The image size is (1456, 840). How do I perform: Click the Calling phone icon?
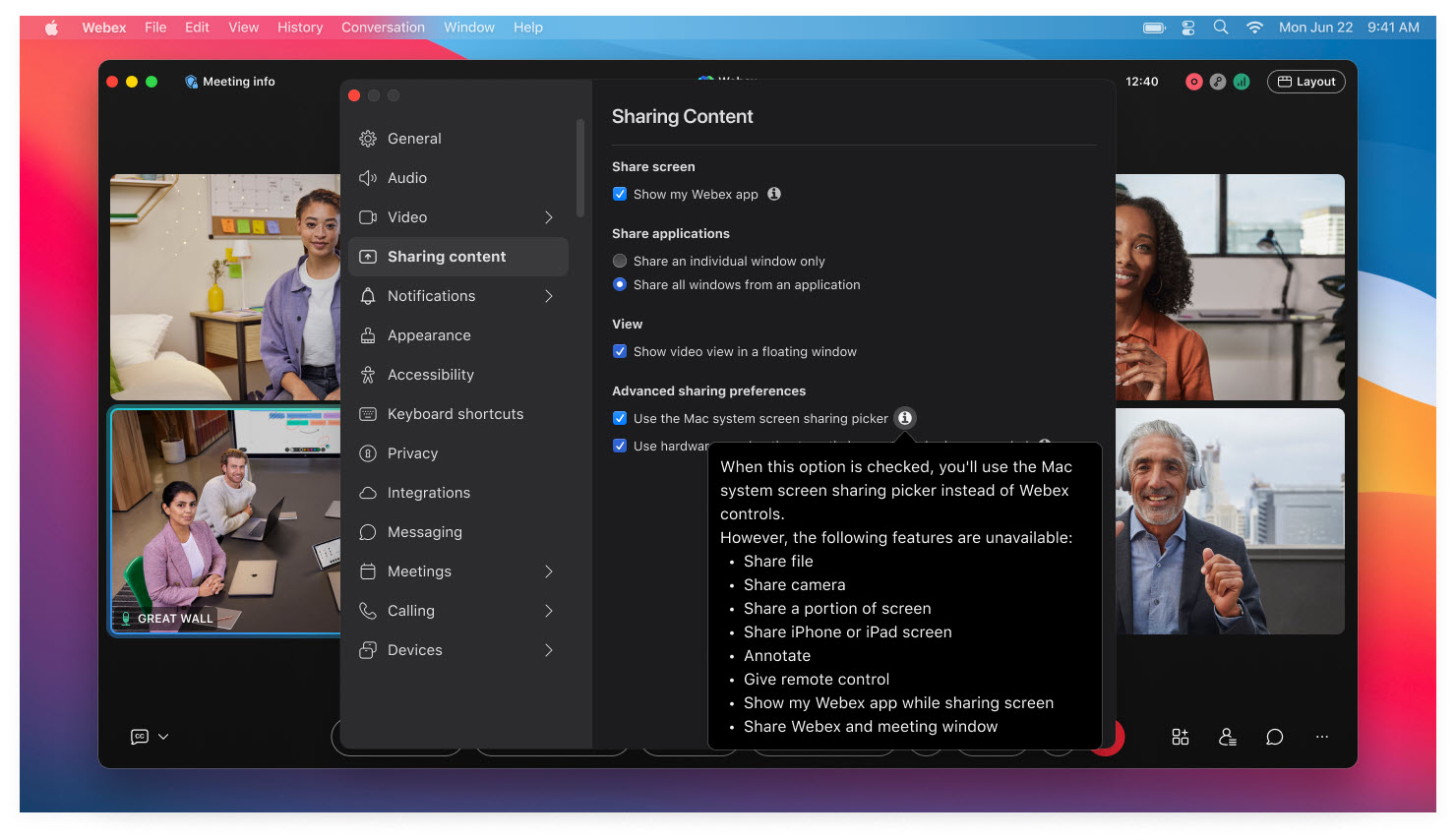coord(368,611)
